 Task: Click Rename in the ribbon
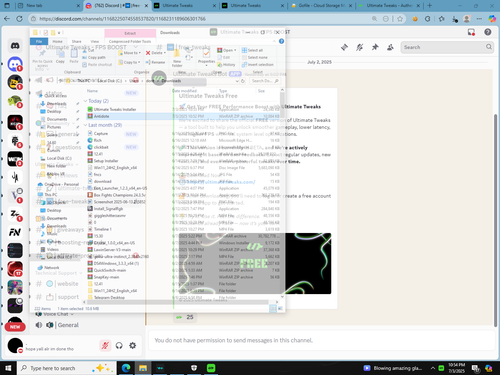pos(156,62)
